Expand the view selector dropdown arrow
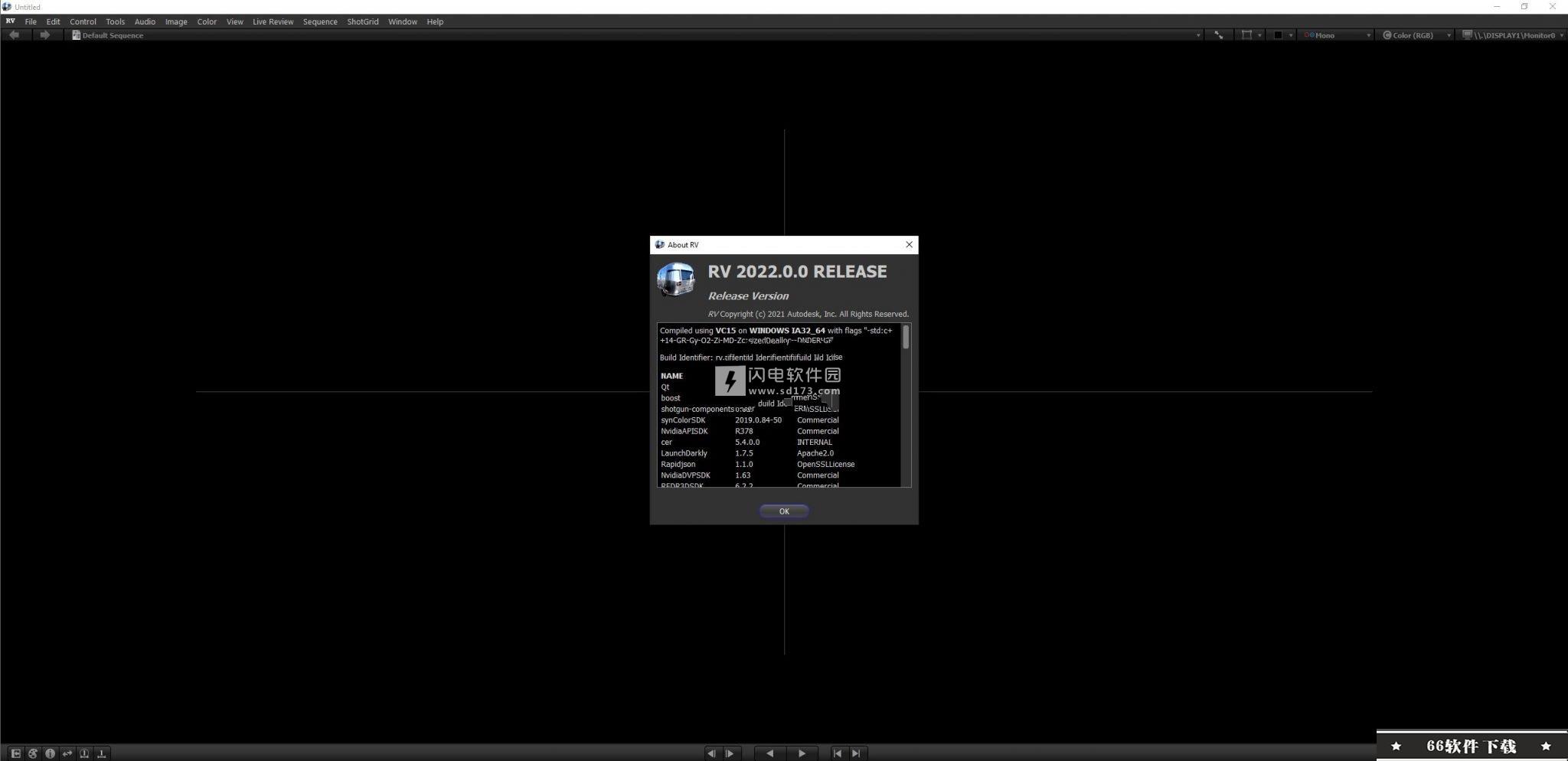This screenshot has height=761, width=1568. pyautogui.click(x=1198, y=35)
